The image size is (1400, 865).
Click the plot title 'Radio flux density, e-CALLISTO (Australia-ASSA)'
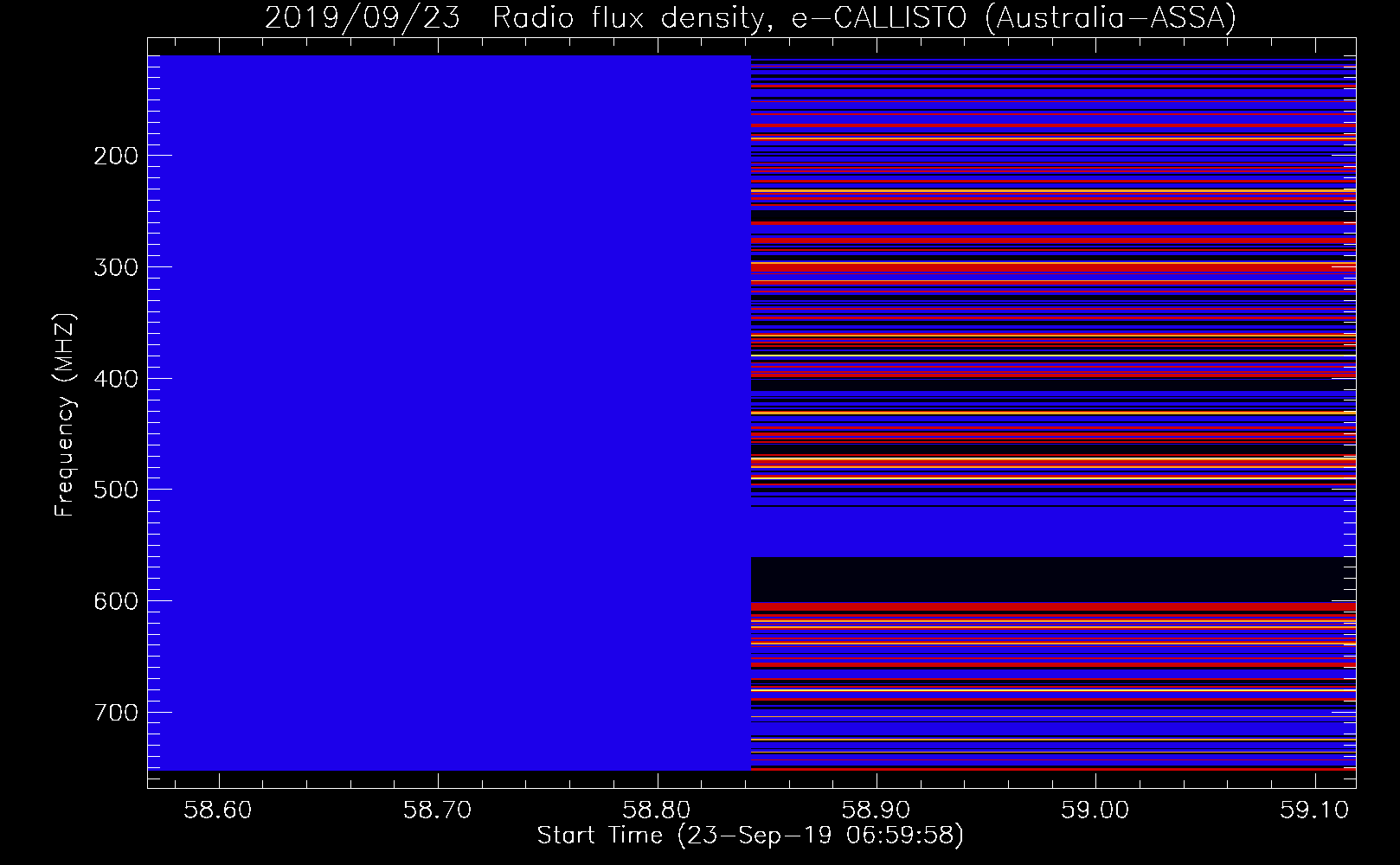click(864, 17)
